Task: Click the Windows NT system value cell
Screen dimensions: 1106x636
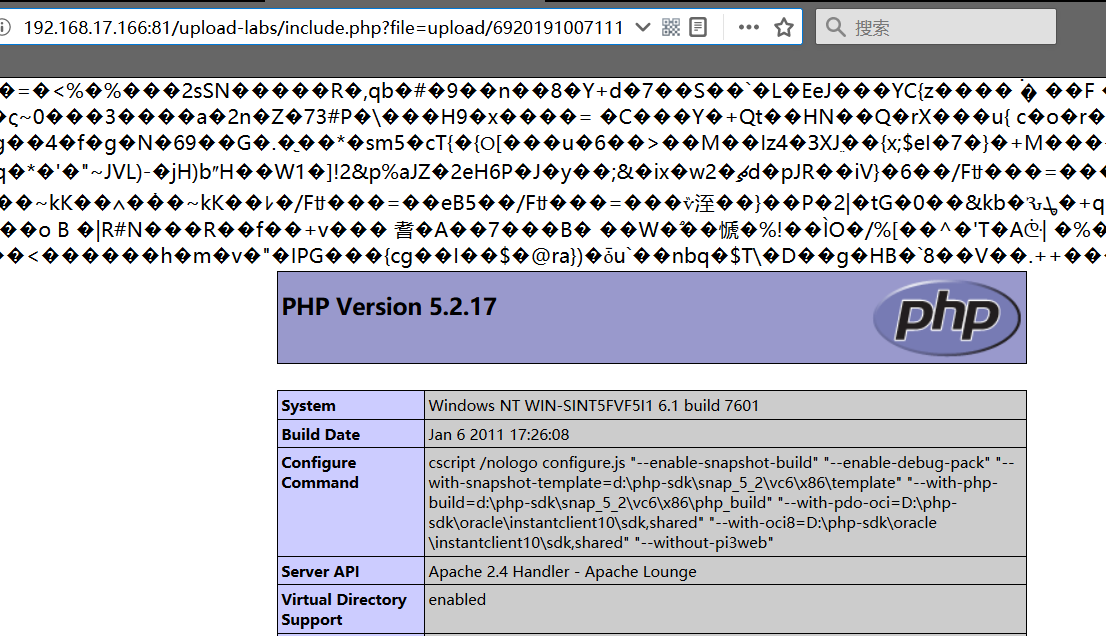Action: tap(593, 406)
